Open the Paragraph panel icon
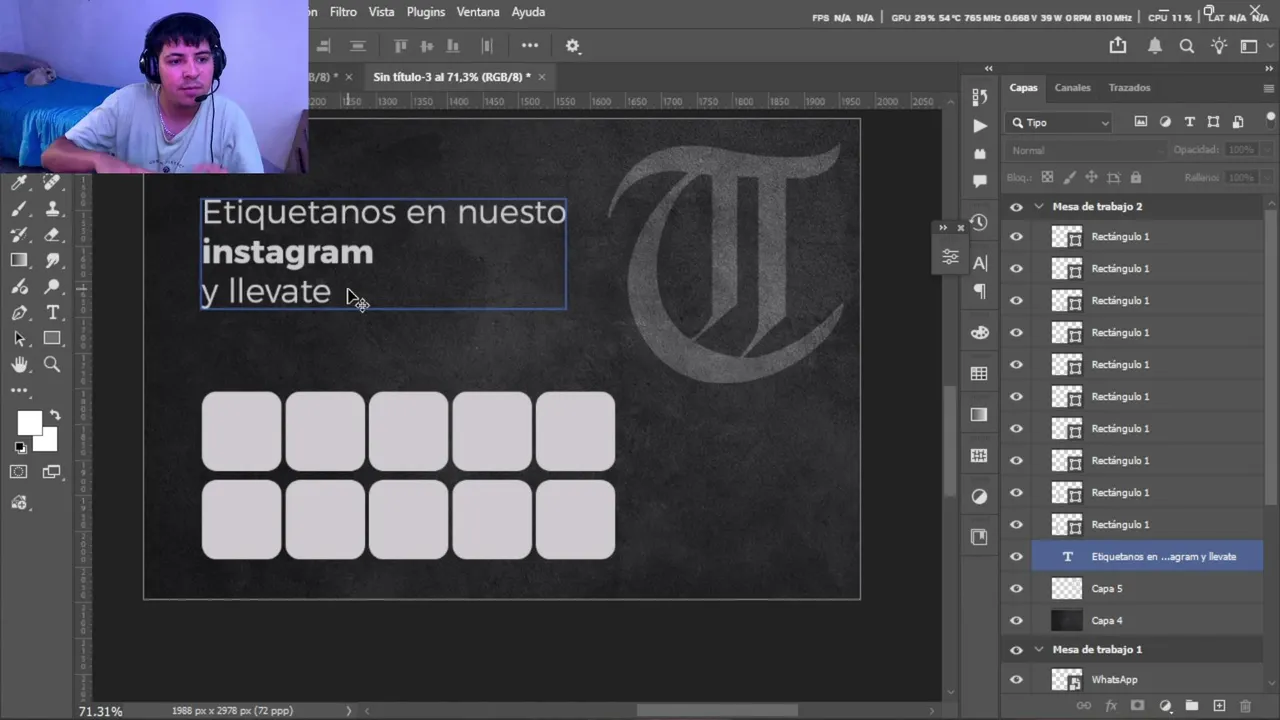The width and height of the screenshot is (1280, 720). click(979, 291)
